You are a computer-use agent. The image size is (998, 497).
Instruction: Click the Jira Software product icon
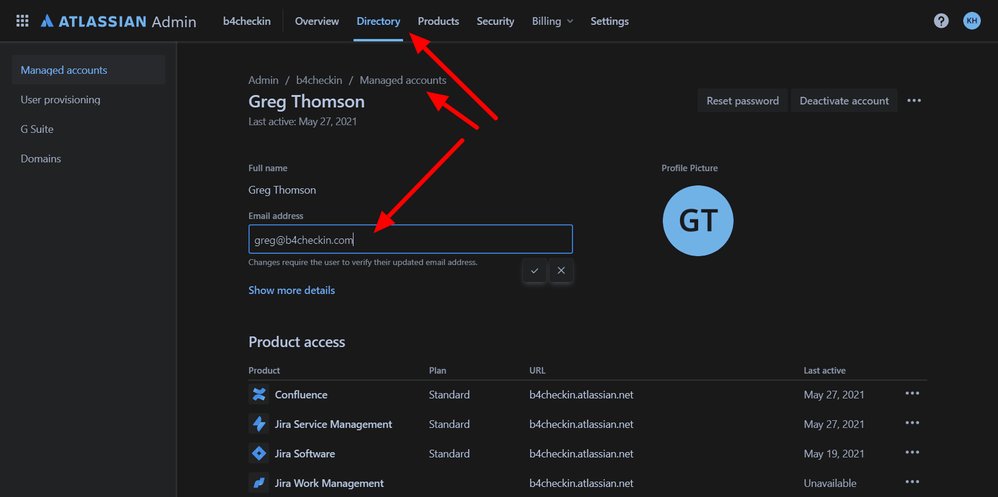click(x=259, y=454)
